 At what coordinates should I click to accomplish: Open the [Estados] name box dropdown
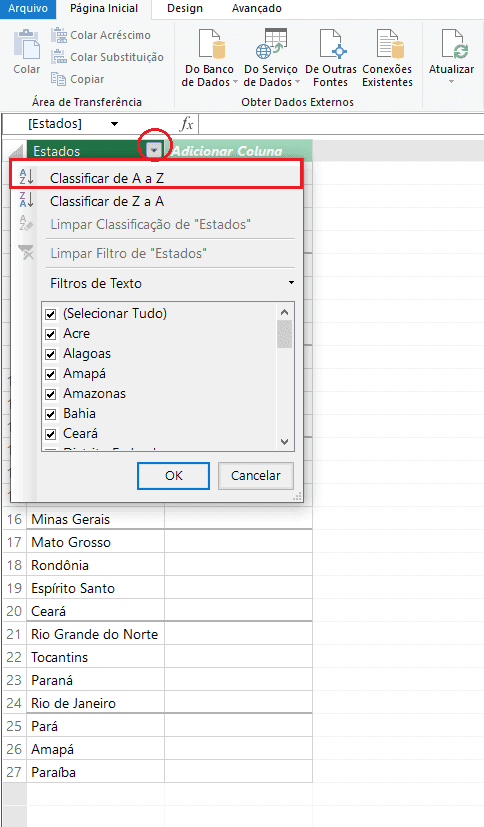pos(114,124)
